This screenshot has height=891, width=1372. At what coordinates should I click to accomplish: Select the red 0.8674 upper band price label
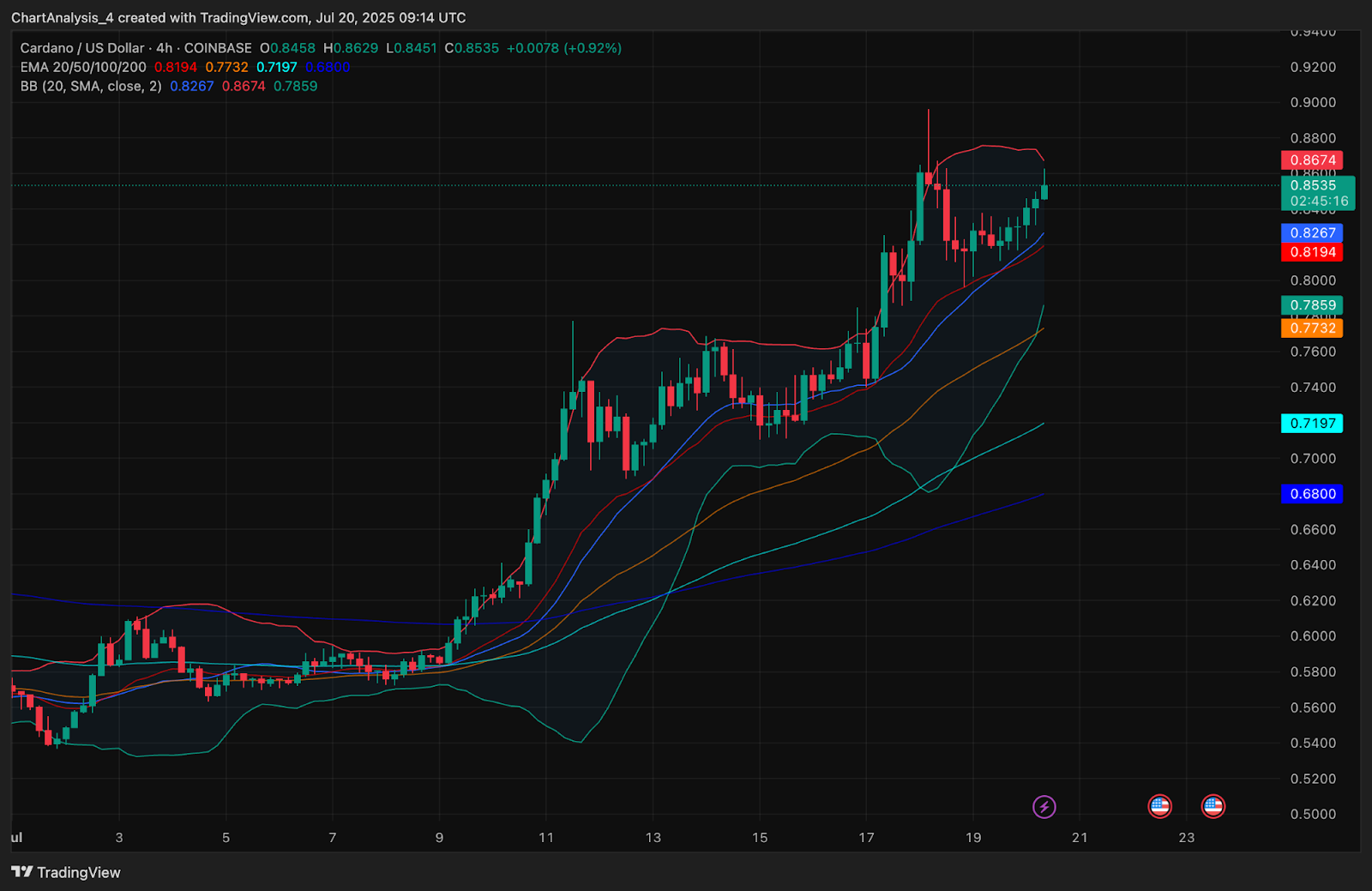1312,160
